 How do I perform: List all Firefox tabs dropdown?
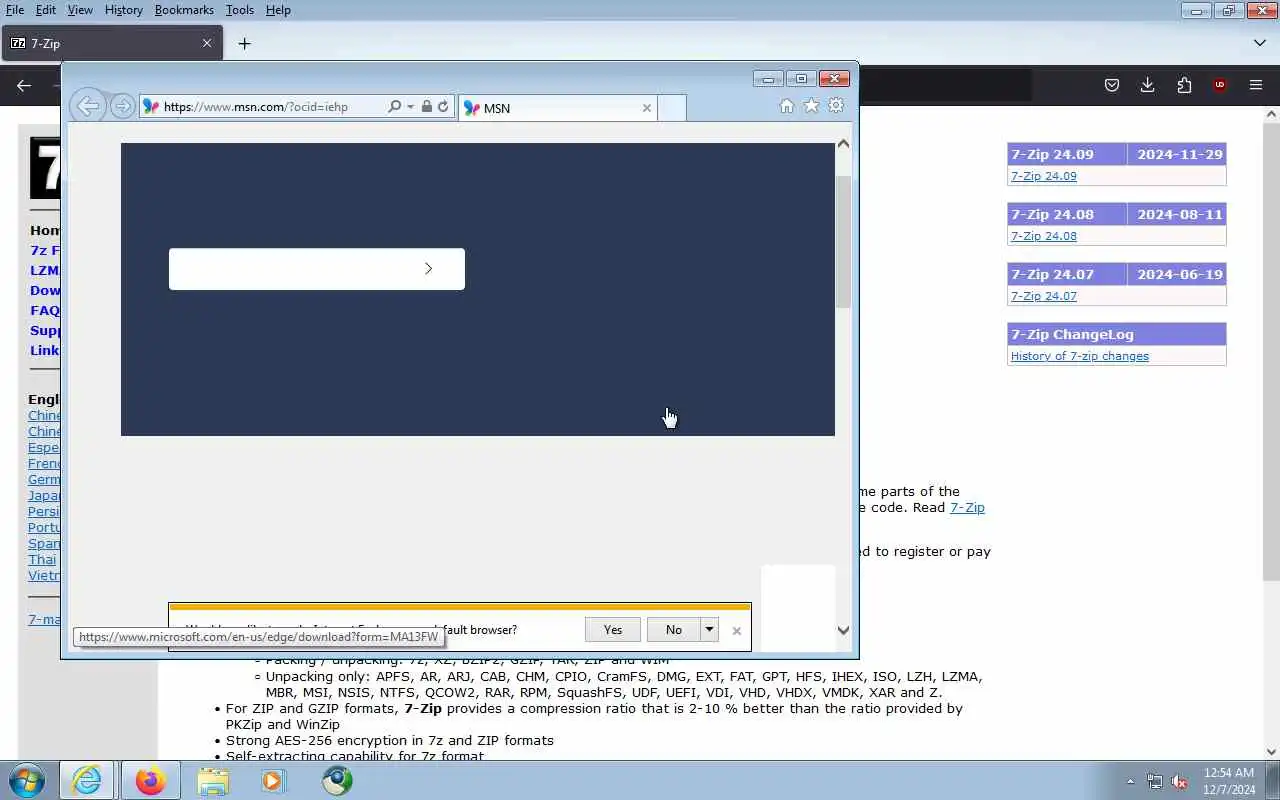click(1259, 44)
